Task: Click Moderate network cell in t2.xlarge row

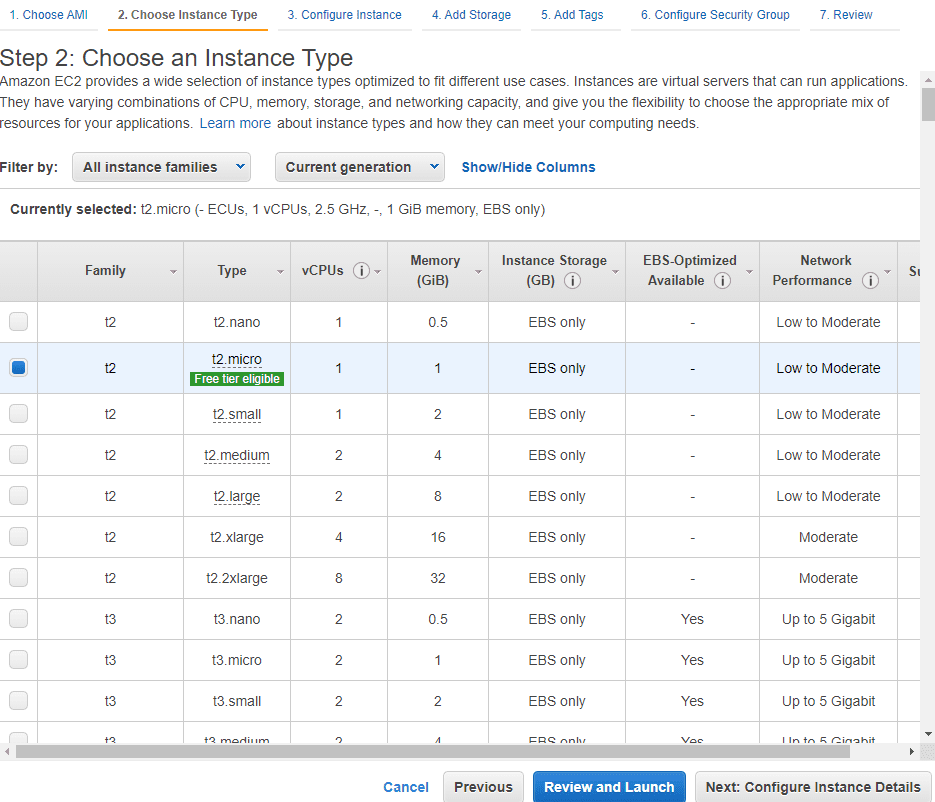Action: (x=828, y=537)
